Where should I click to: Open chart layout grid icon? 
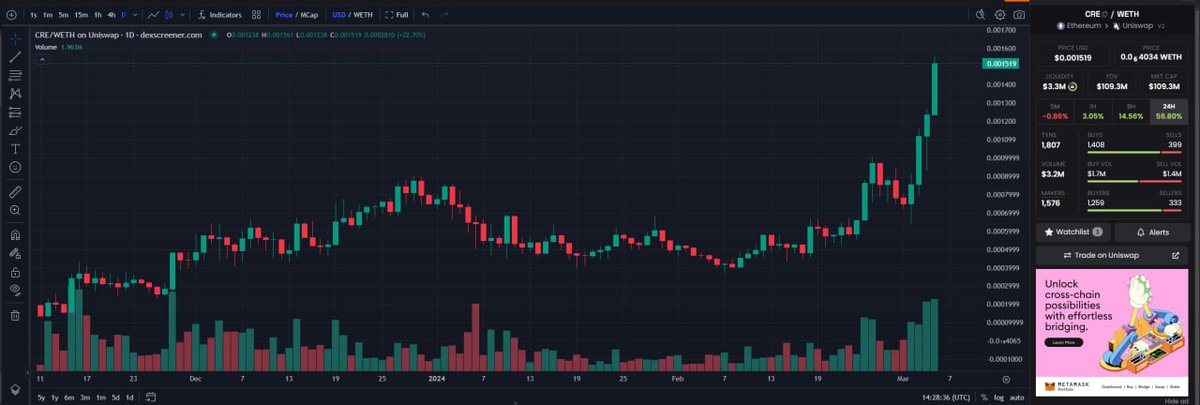click(x=257, y=15)
